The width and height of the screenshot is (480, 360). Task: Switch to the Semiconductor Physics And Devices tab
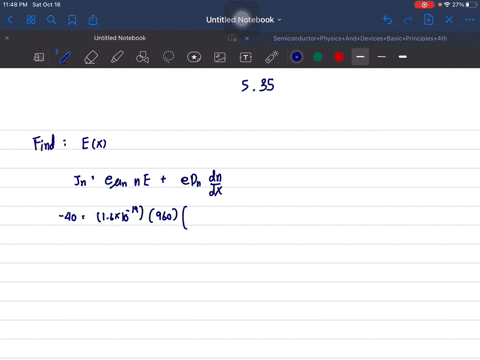(360, 38)
